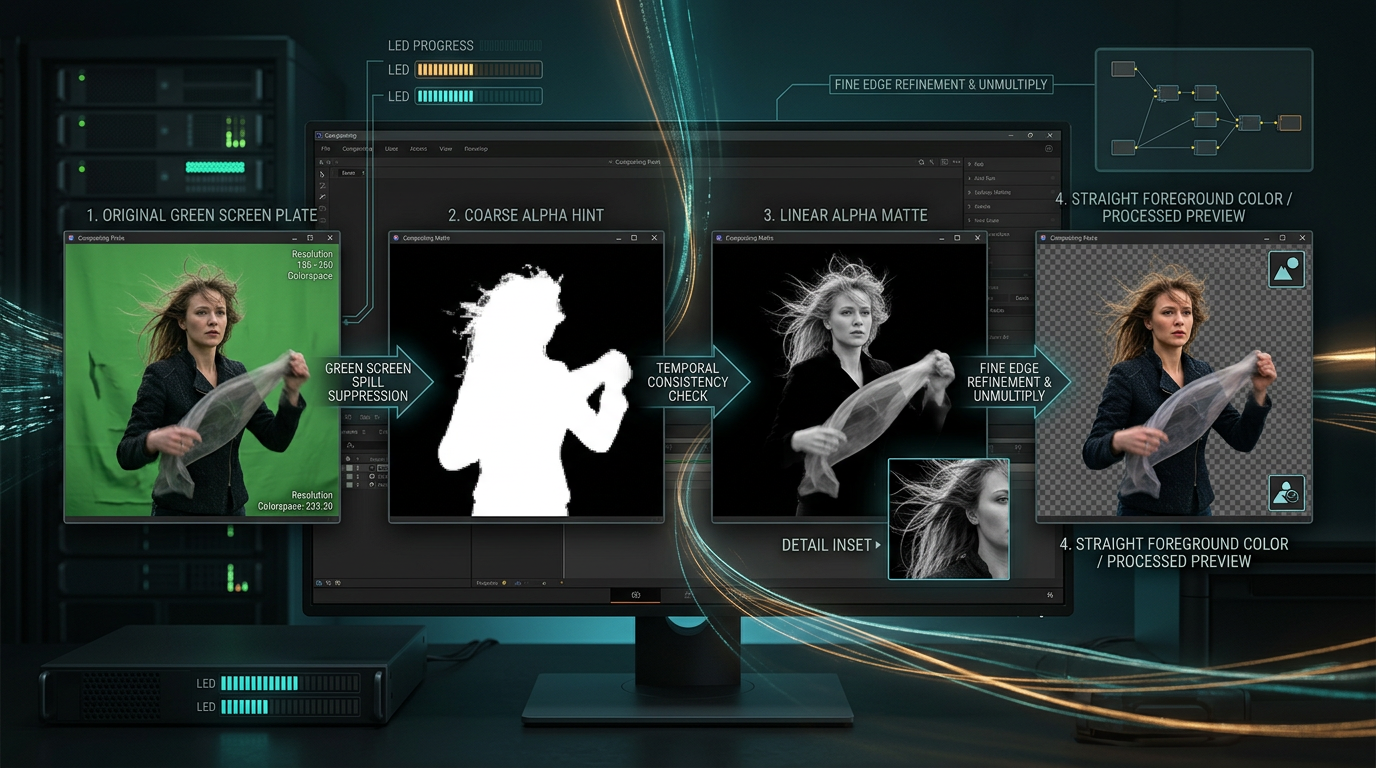
Task: Open the View menu
Action: coord(446,148)
